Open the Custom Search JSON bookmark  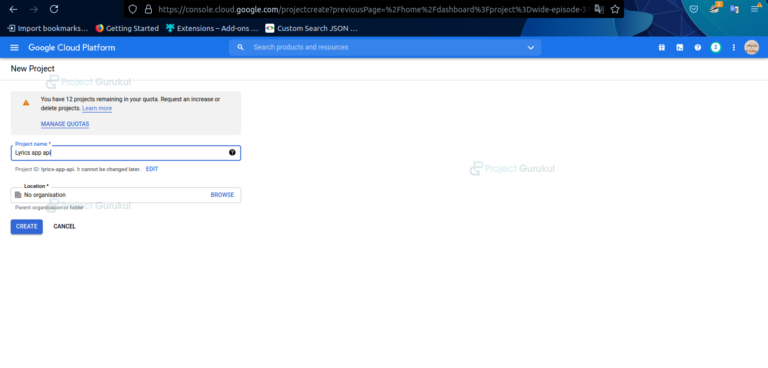312,28
